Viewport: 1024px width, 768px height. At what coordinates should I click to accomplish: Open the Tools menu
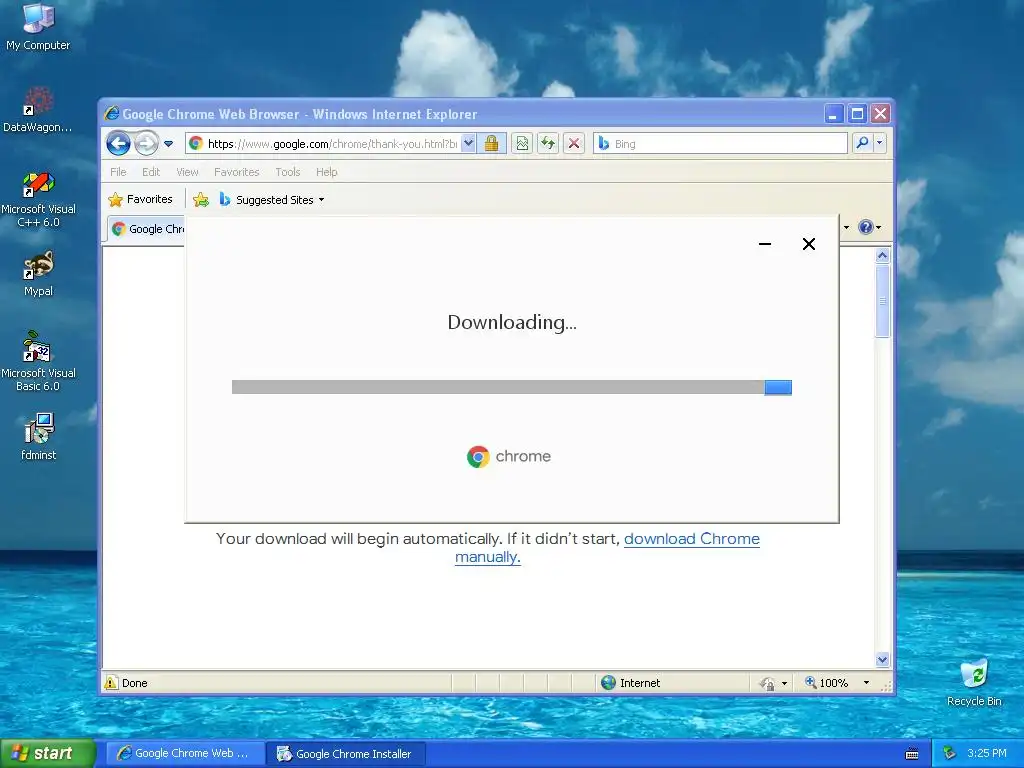(287, 172)
